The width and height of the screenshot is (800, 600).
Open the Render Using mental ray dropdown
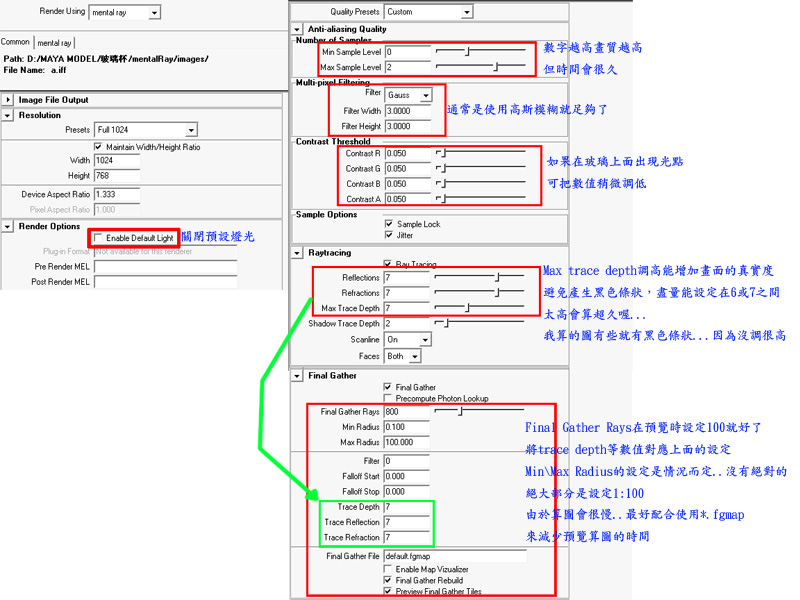click(x=125, y=13)
